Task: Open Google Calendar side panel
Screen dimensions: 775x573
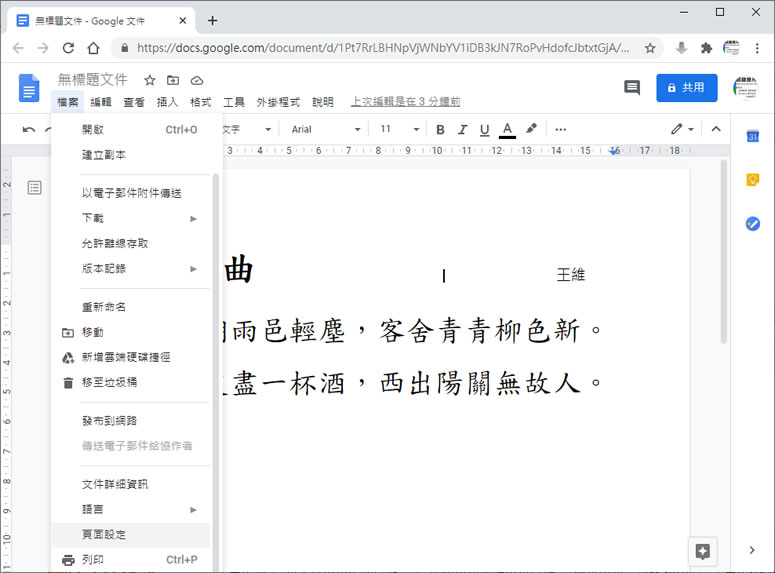Action: pyautogui.click(x=752, y=136)
